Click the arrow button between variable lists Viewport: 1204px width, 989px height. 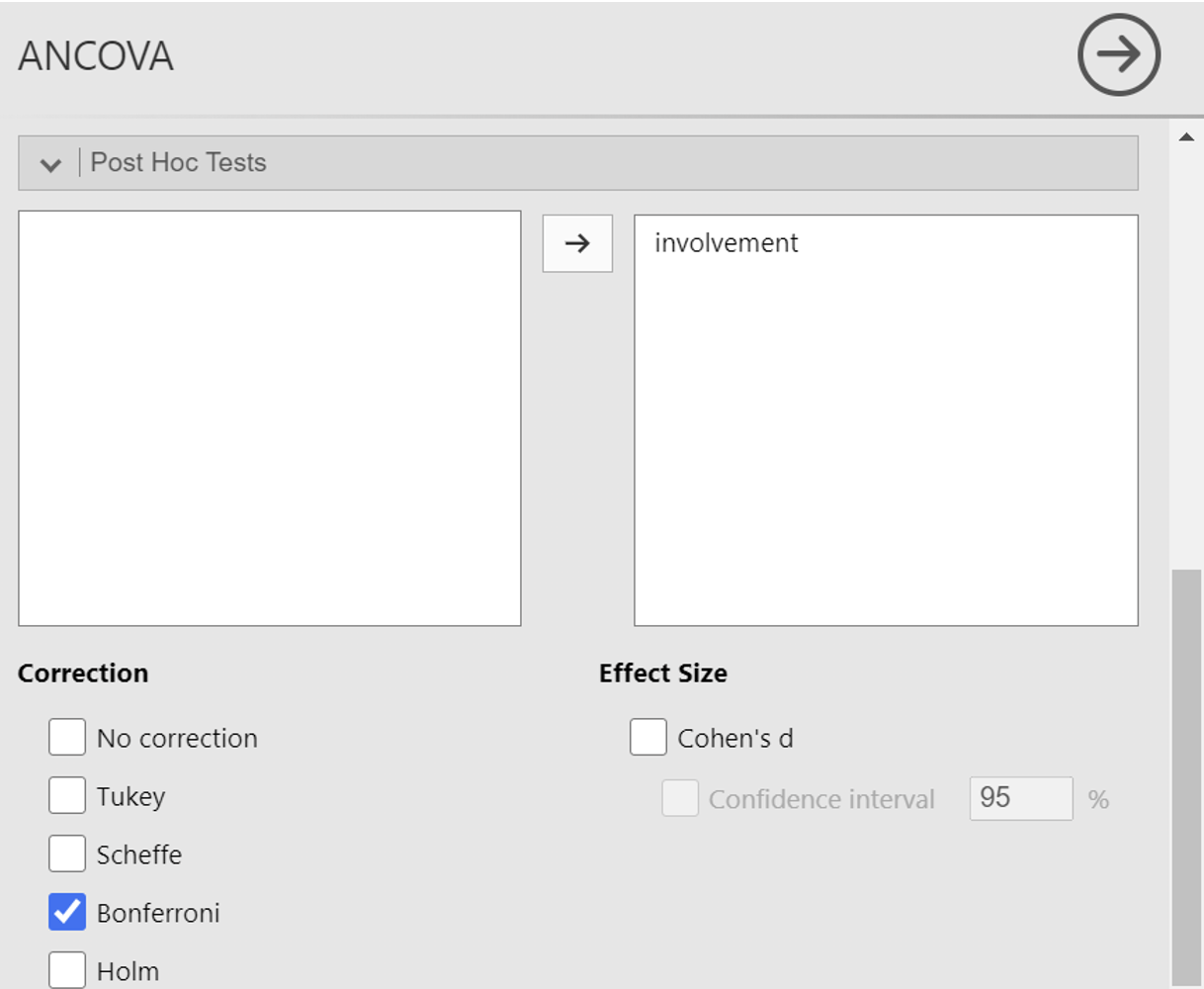(x=577, y=243)
